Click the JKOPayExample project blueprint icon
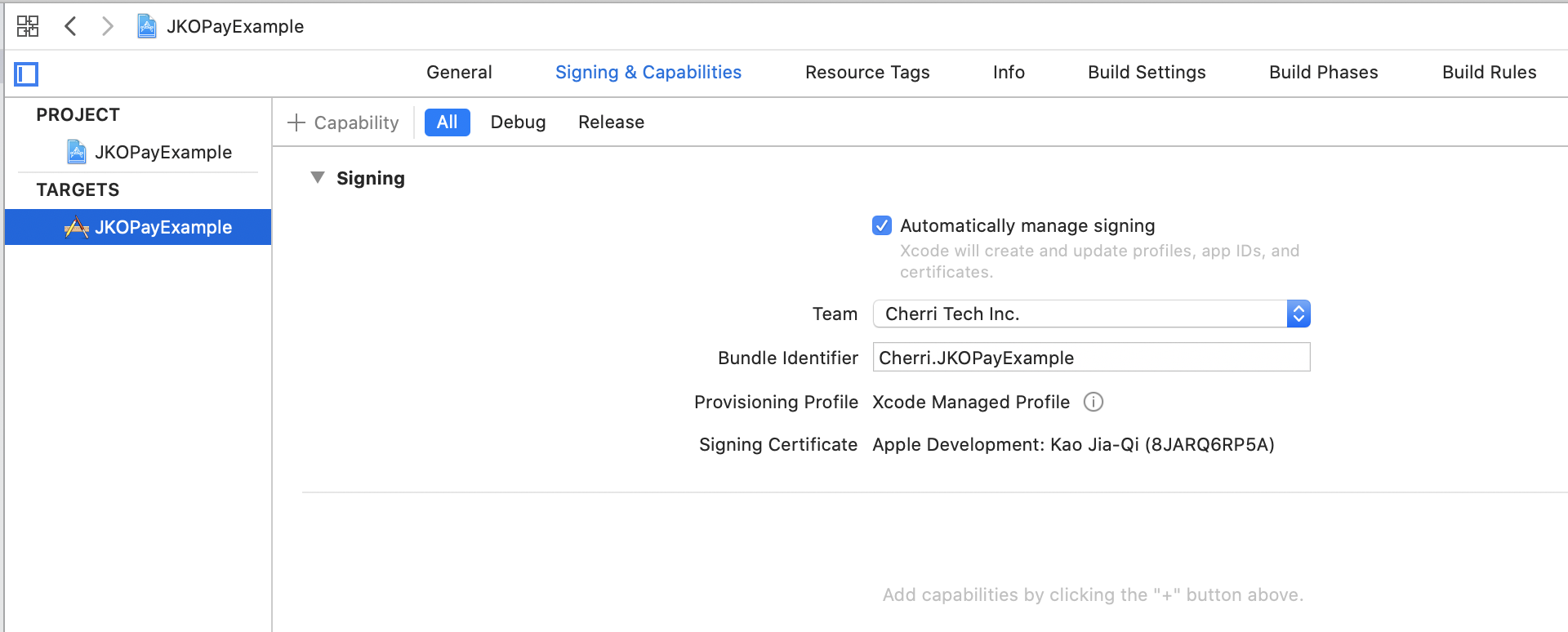1568x632 pixels. (x=77, y=152)
